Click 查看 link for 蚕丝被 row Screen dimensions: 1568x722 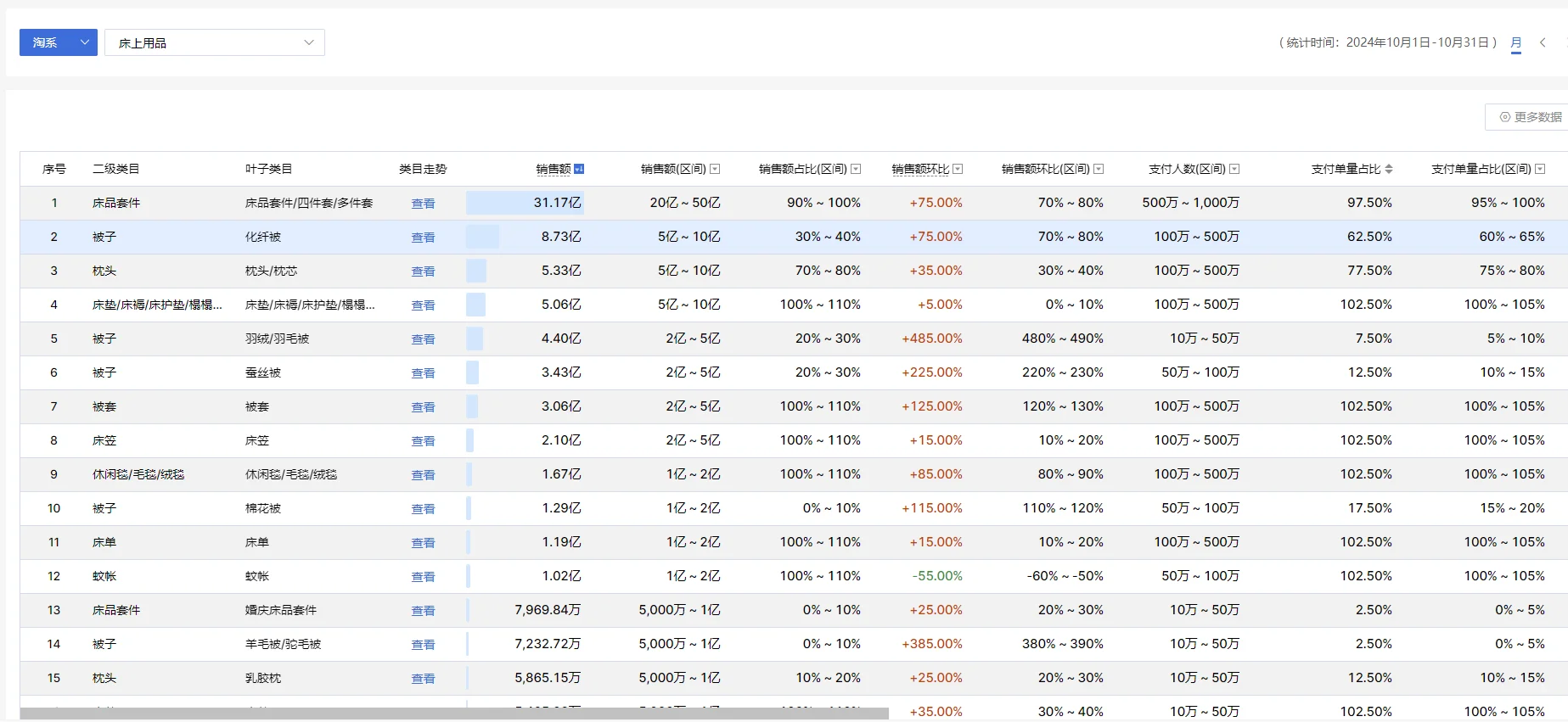(x=423, y=373)
